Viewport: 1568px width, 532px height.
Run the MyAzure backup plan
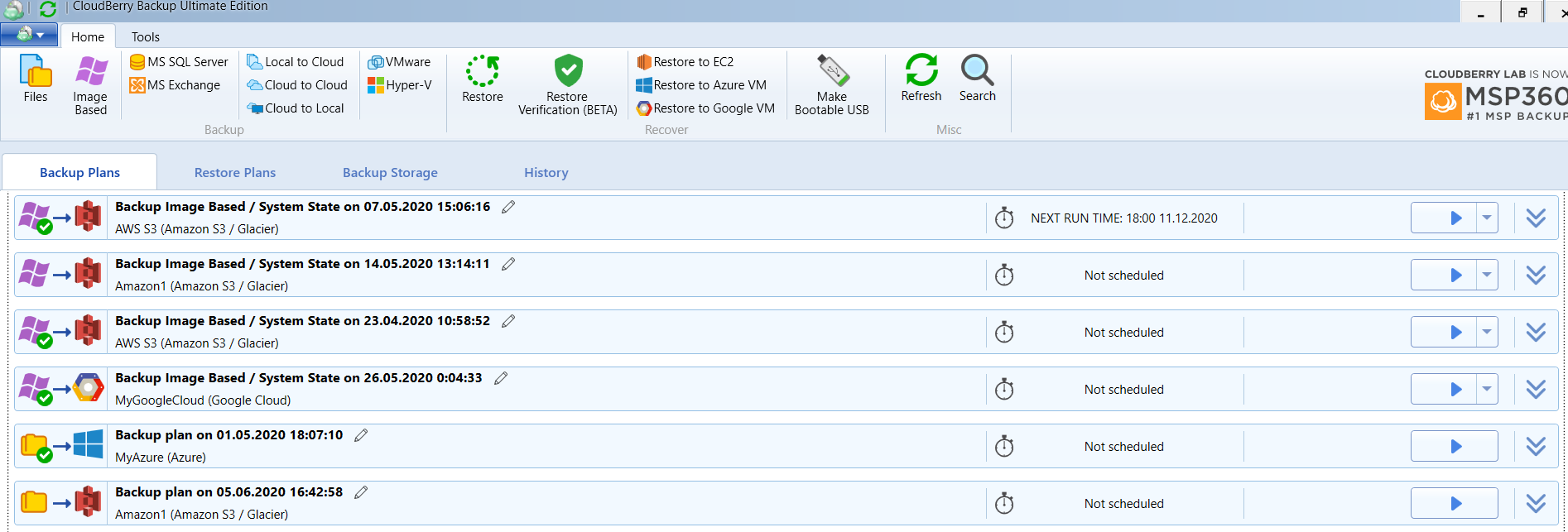coord(1455,446)
